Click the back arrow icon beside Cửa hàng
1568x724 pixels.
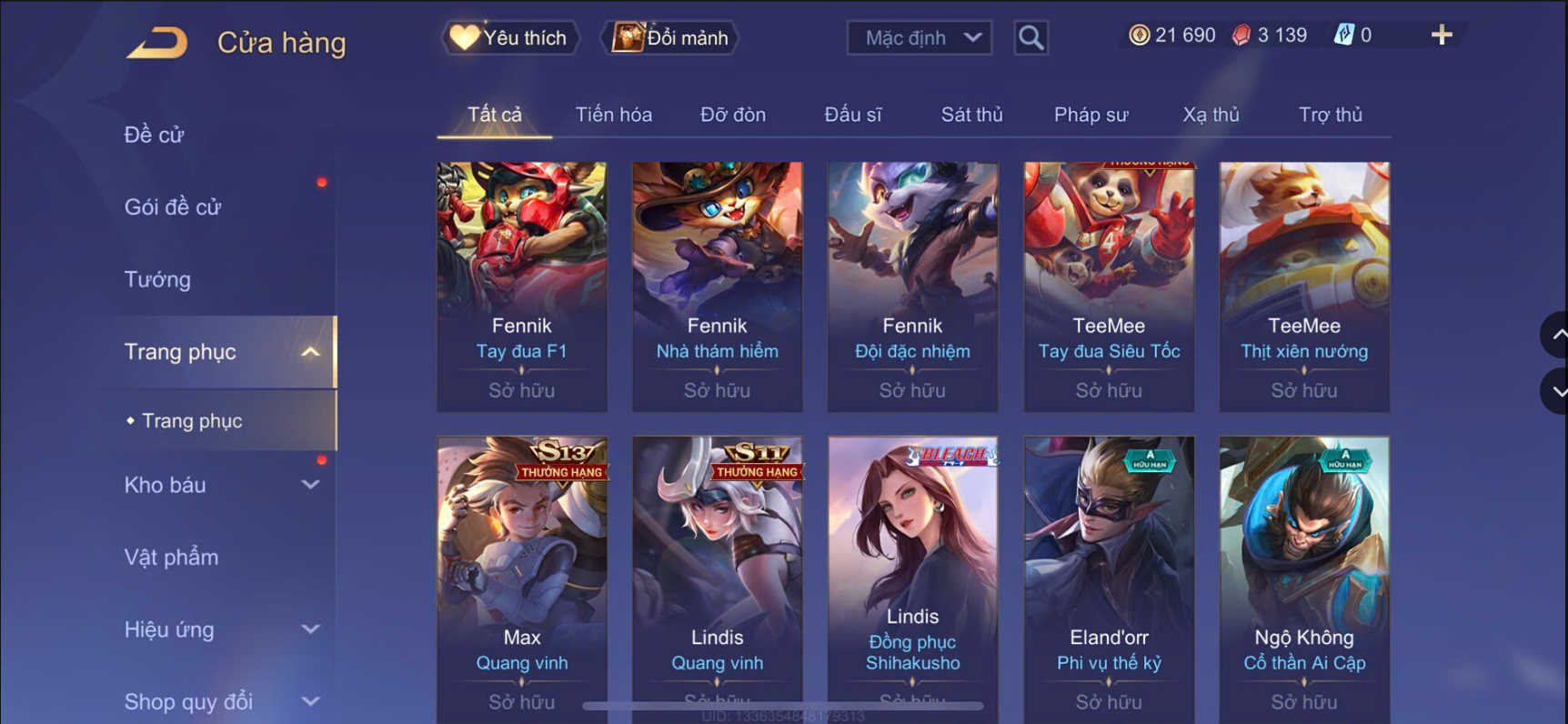click(157, 43)
